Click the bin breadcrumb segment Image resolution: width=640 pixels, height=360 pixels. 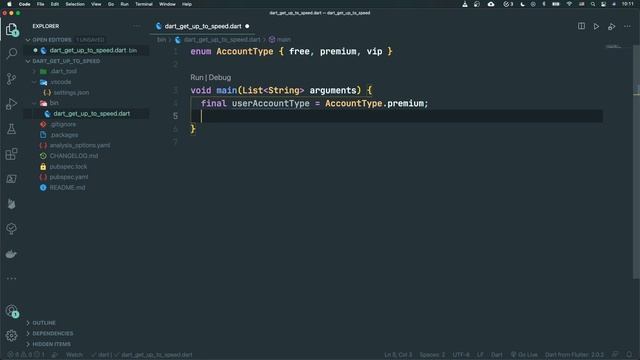(x=162, y=40)
